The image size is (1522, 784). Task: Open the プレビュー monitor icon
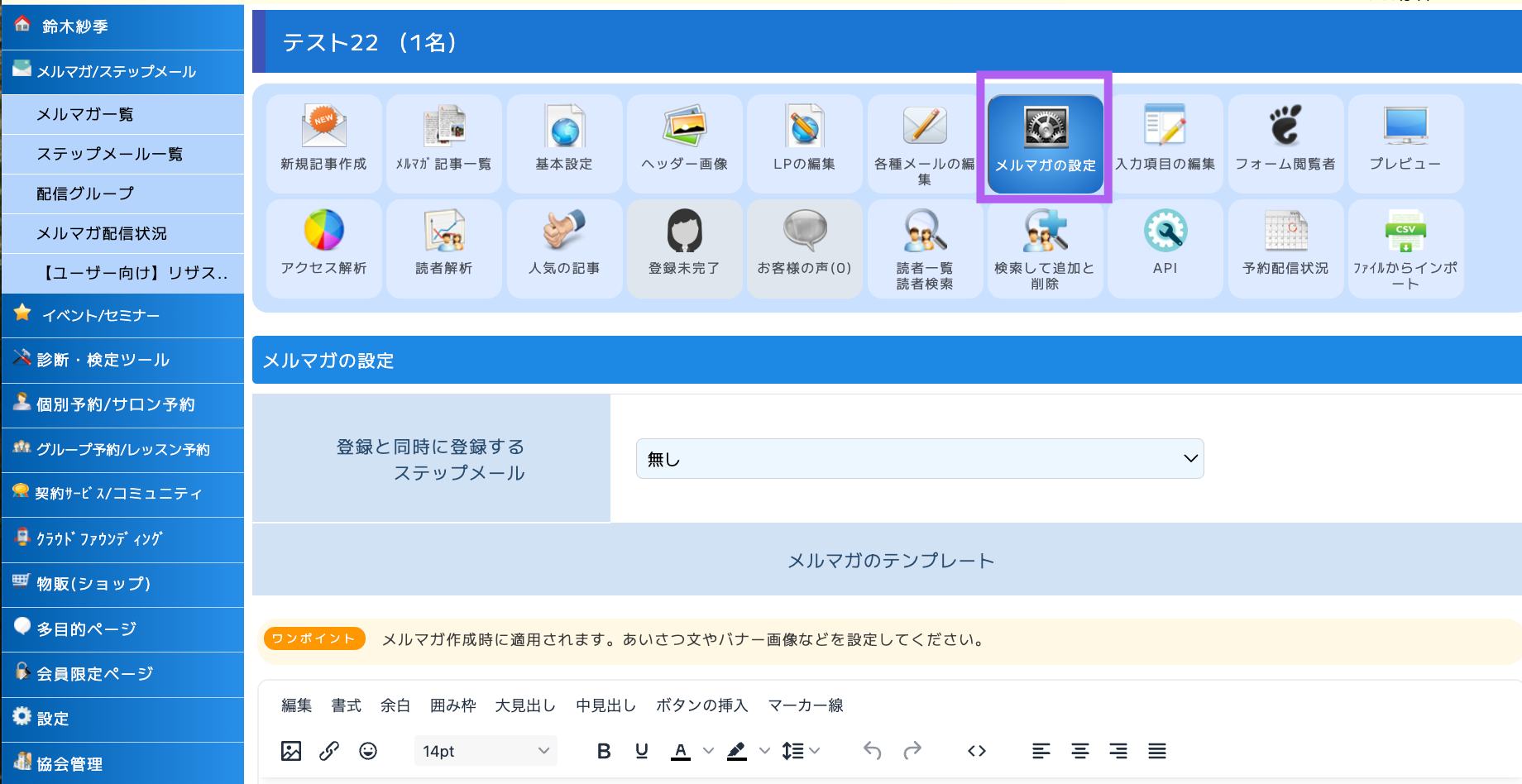coord(1405,142)
